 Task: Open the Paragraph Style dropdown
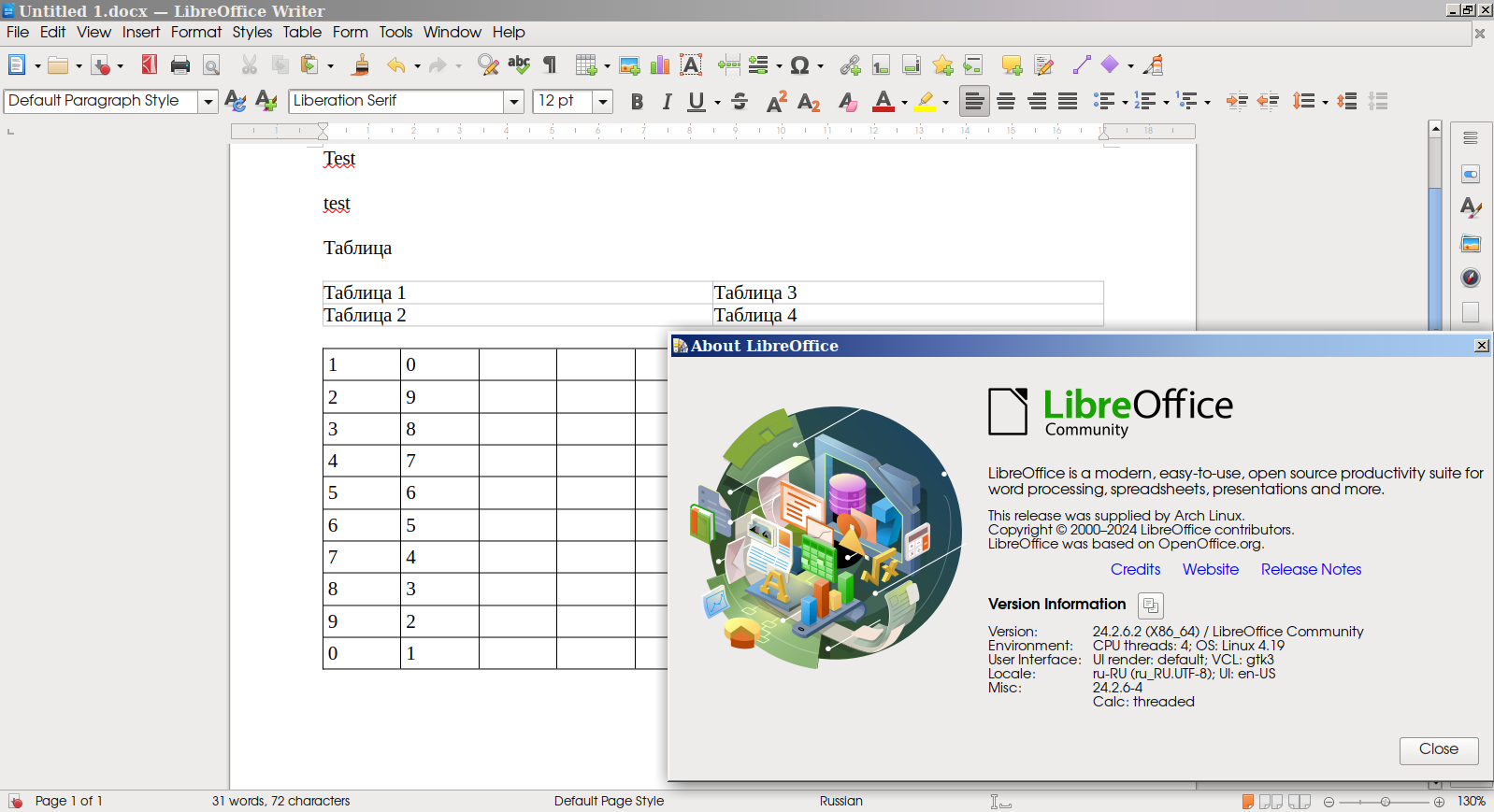(x=208, y=101)
